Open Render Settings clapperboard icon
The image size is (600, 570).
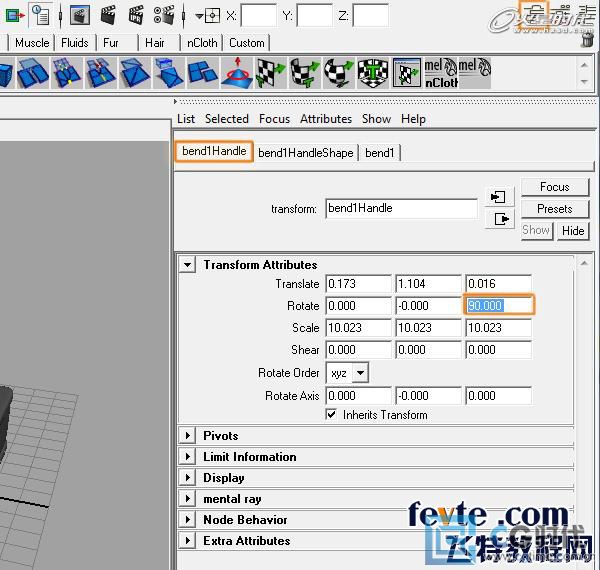163,16
